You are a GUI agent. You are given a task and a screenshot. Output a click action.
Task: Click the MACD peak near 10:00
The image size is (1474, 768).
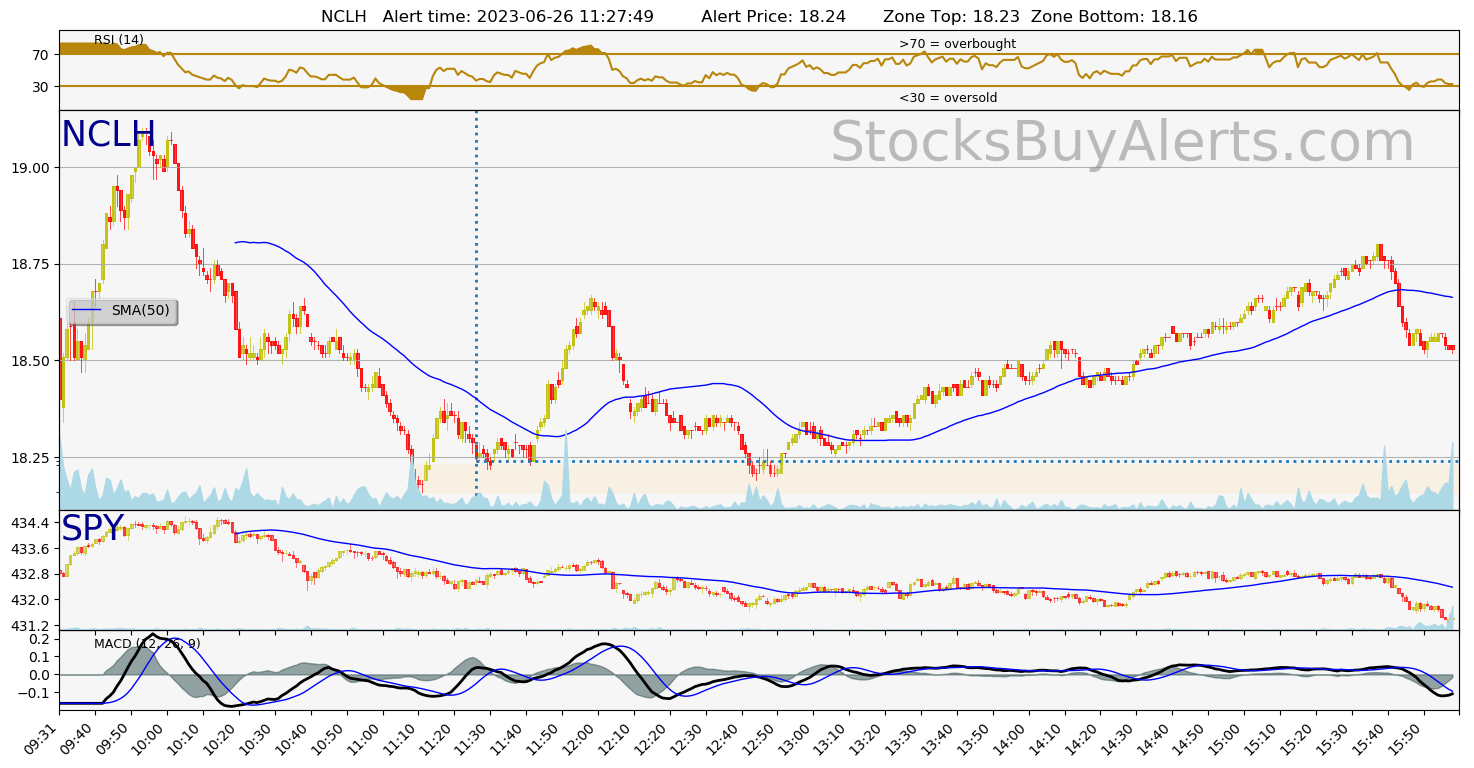click(152, 636)
